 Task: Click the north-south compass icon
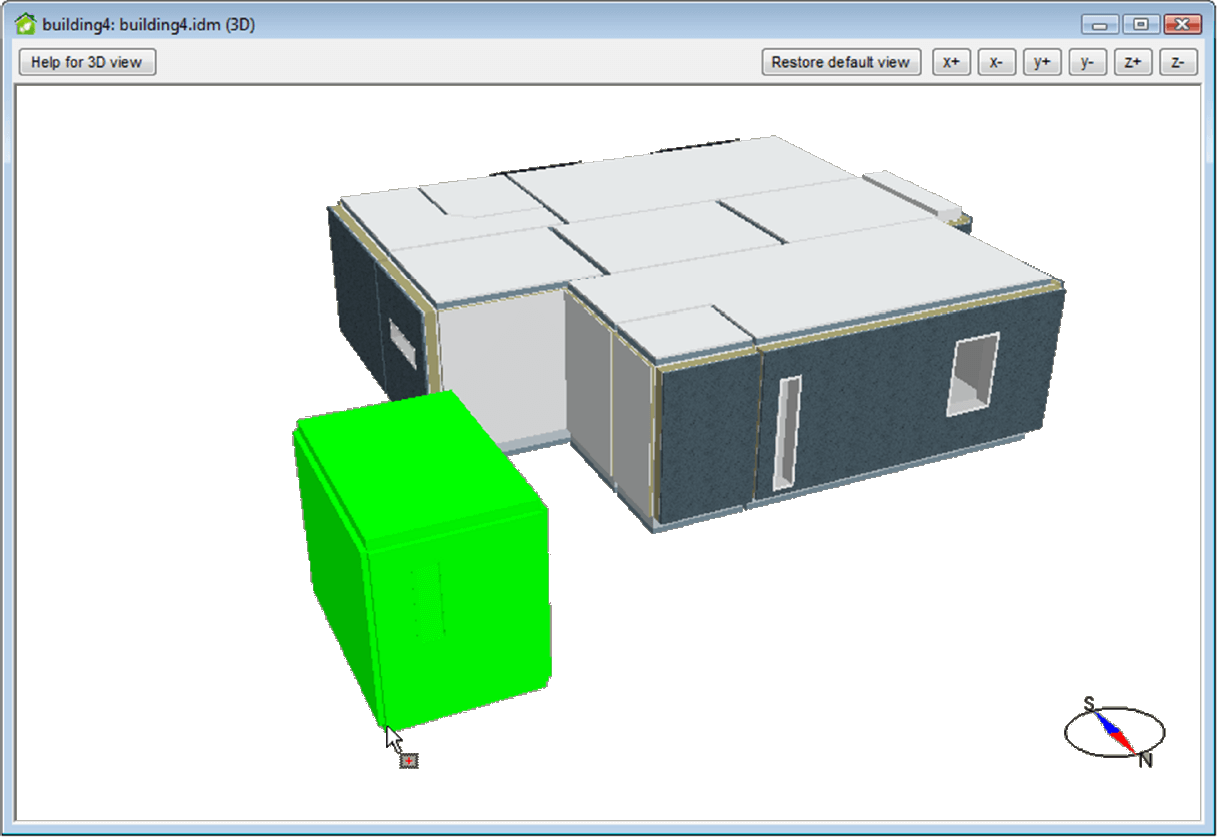tap(1114, 732)
